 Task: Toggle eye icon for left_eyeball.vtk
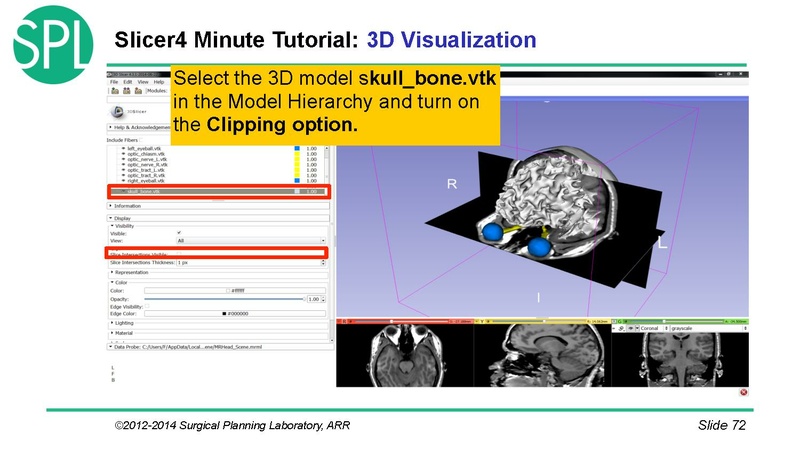[123, 148]
